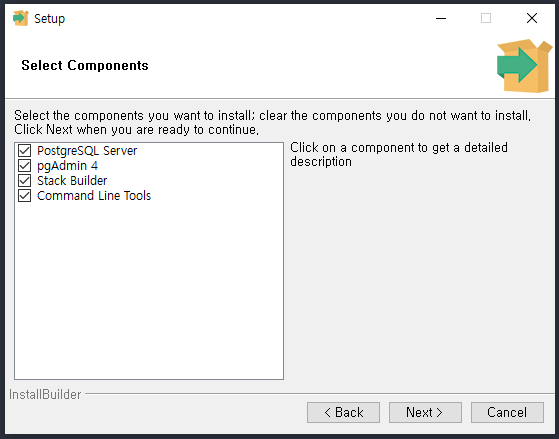
Task: Cancel the installation
Action: click(x=507, y=413)
